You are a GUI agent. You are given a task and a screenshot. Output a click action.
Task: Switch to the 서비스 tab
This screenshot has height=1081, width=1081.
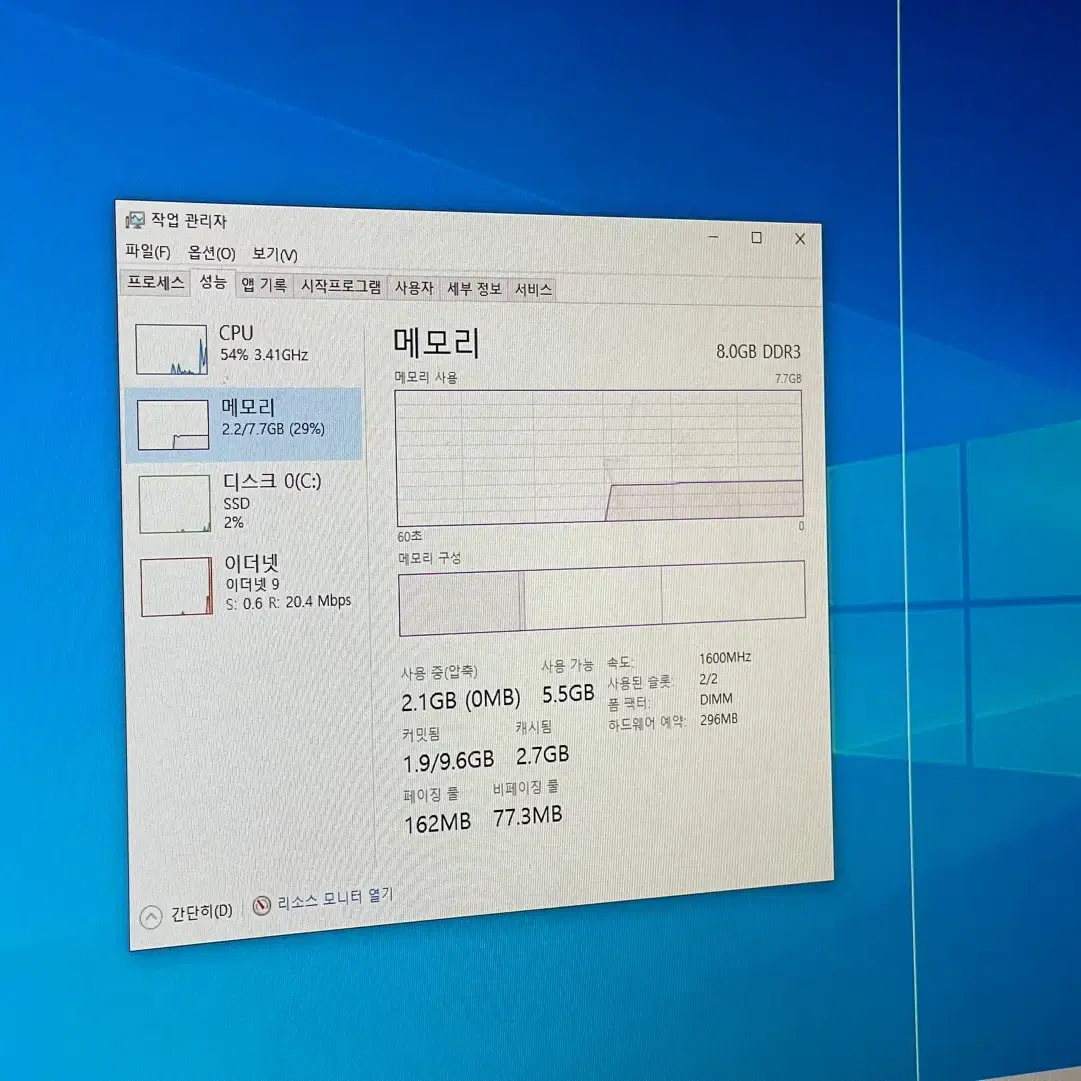[x=533, y=290]
